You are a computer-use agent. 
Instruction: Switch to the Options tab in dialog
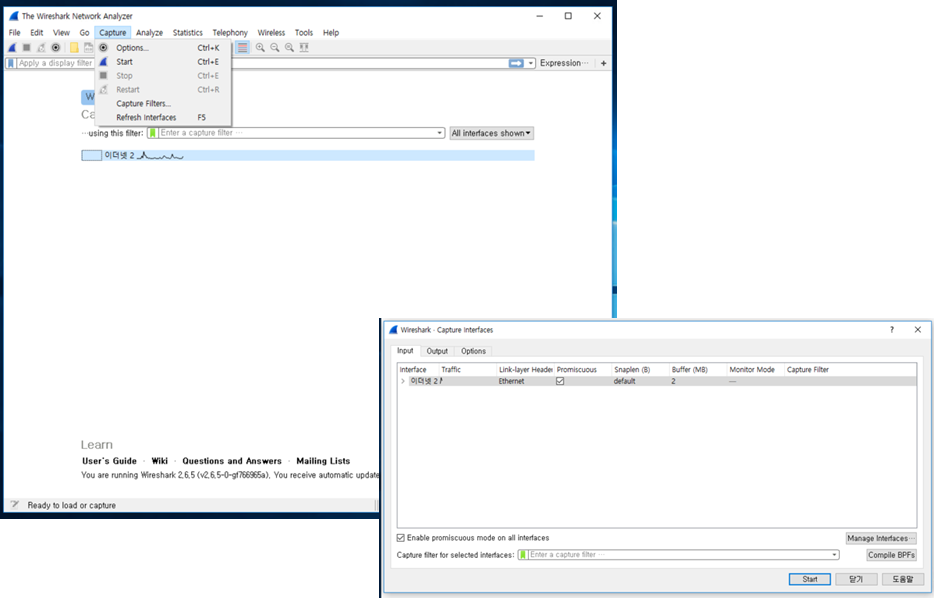point(474,351)
